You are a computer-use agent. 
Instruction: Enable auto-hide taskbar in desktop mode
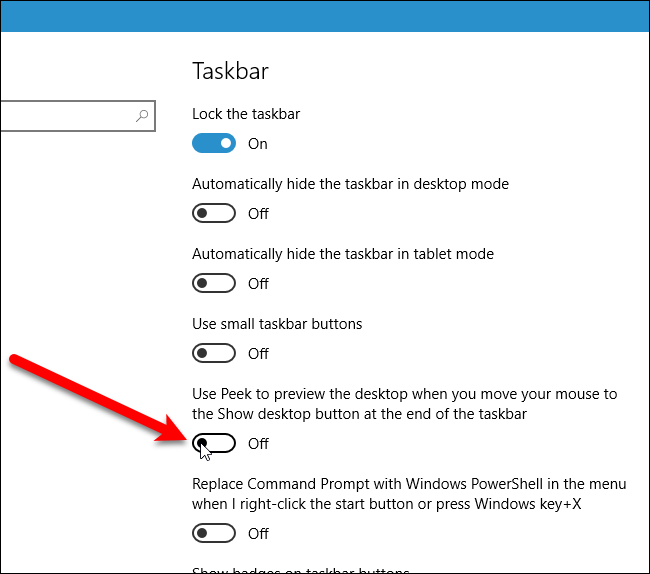point(214,213)
